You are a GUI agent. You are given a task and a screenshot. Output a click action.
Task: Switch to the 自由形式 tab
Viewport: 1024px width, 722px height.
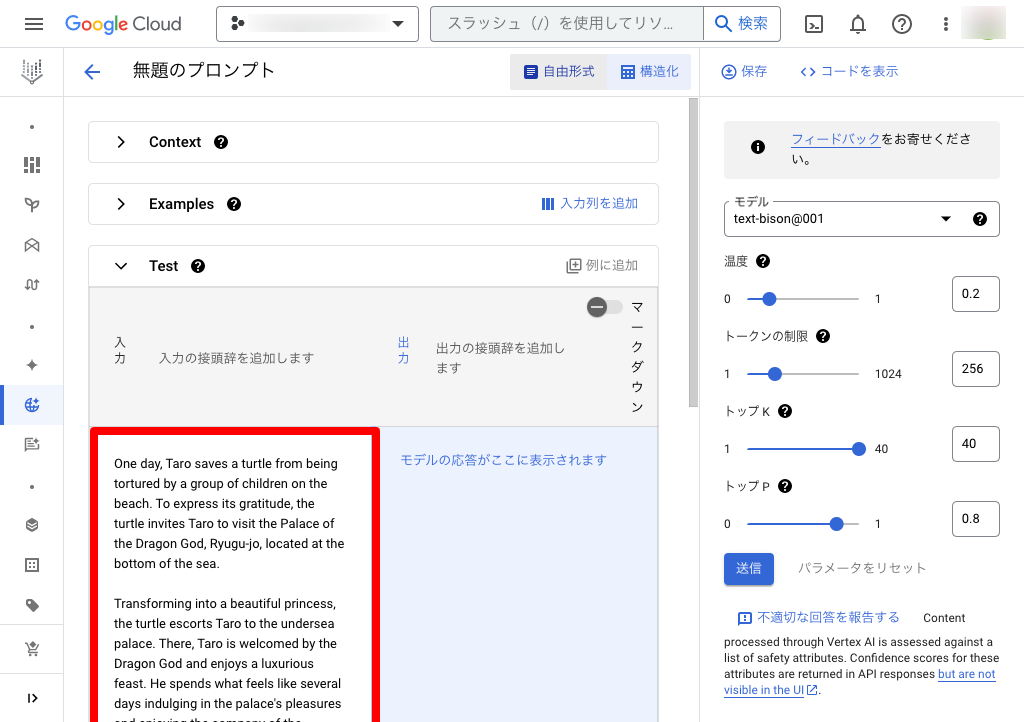coord(559,72)
